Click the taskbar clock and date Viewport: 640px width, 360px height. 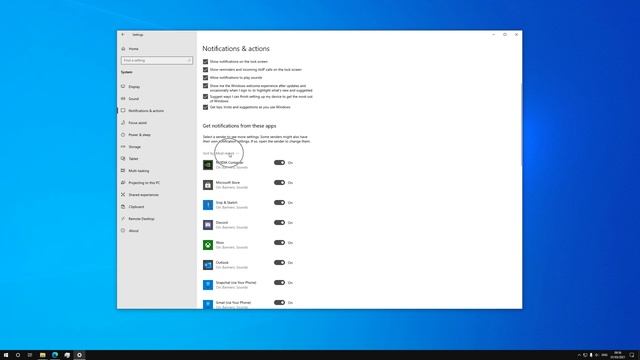coord(618,355)
